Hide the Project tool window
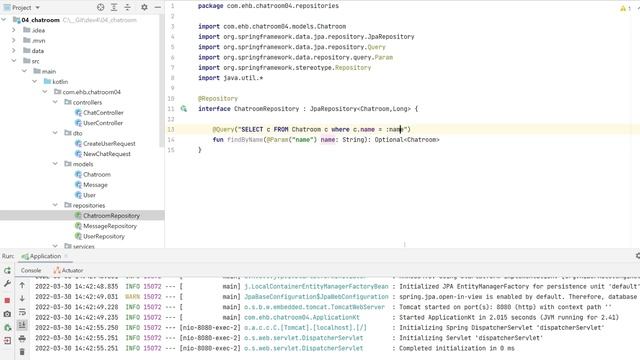 click(158, 7)
